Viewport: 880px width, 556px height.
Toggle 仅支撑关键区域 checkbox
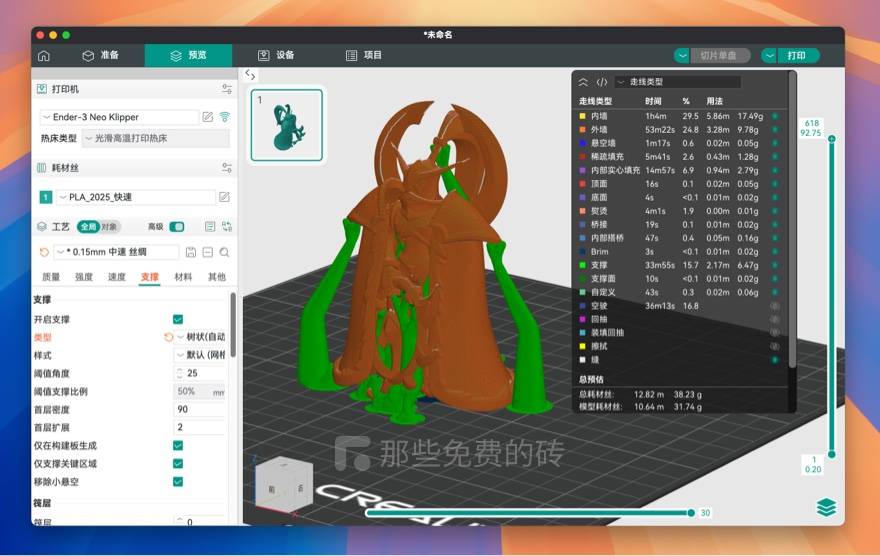[178, 463]
